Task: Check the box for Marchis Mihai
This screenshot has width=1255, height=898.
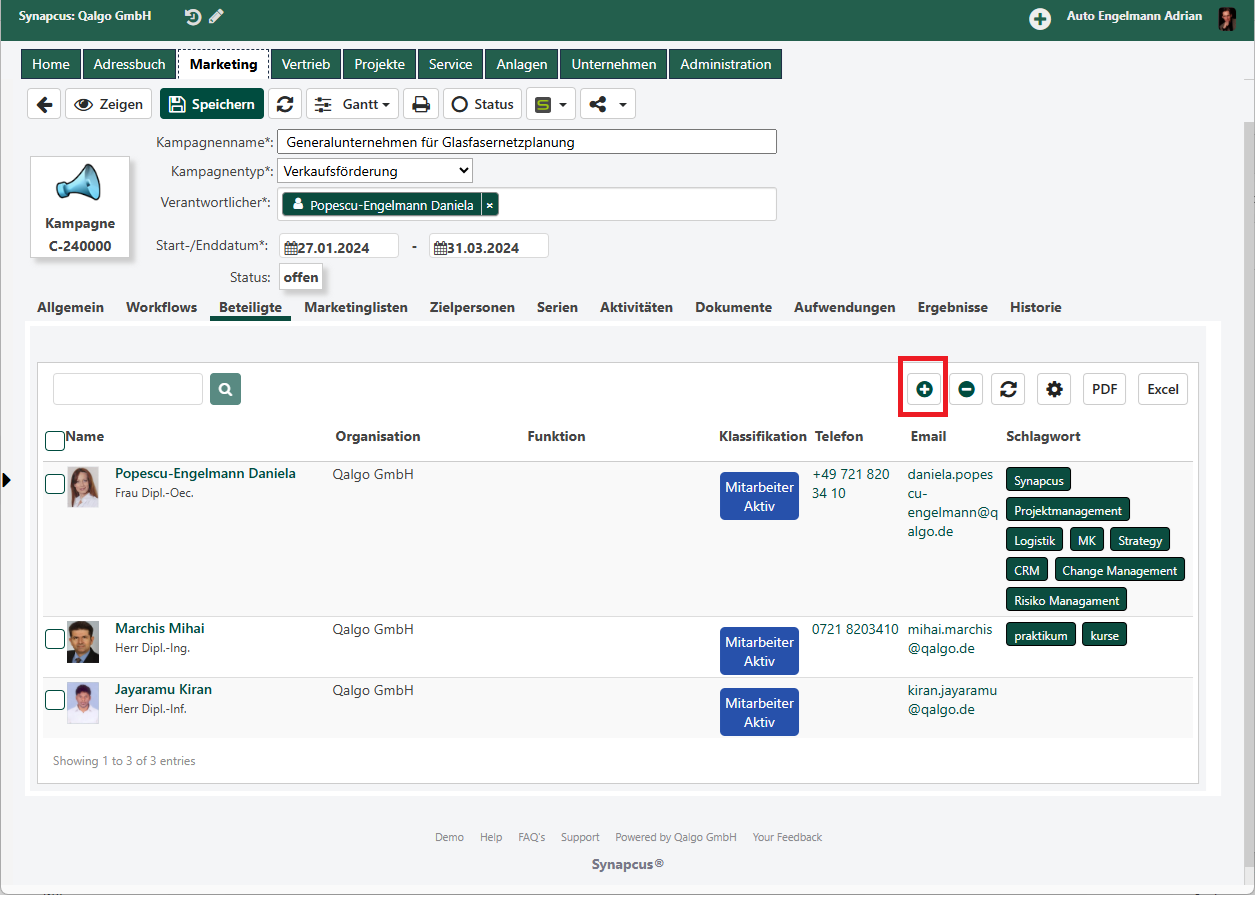Action: [x=55, y=639]
